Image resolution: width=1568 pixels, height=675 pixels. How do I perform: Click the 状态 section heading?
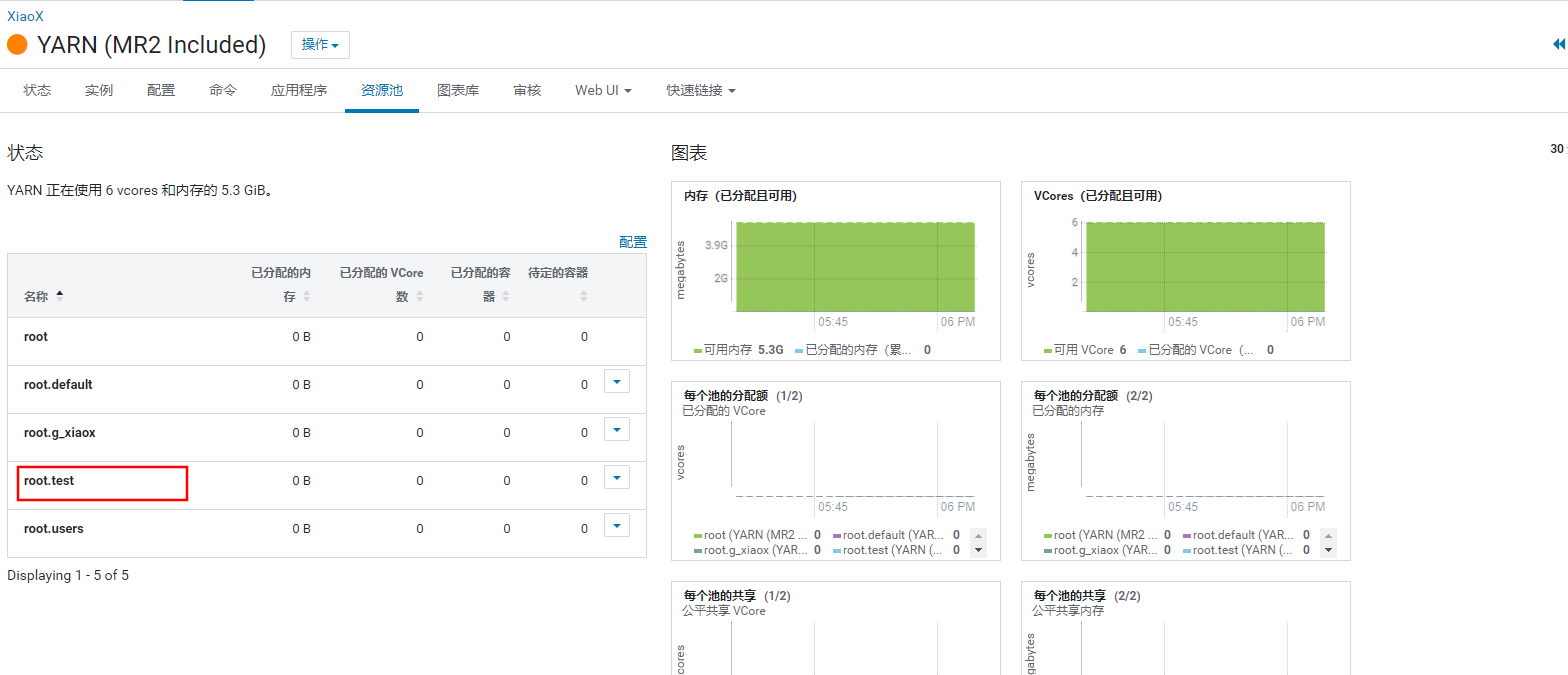coord(25,153)
